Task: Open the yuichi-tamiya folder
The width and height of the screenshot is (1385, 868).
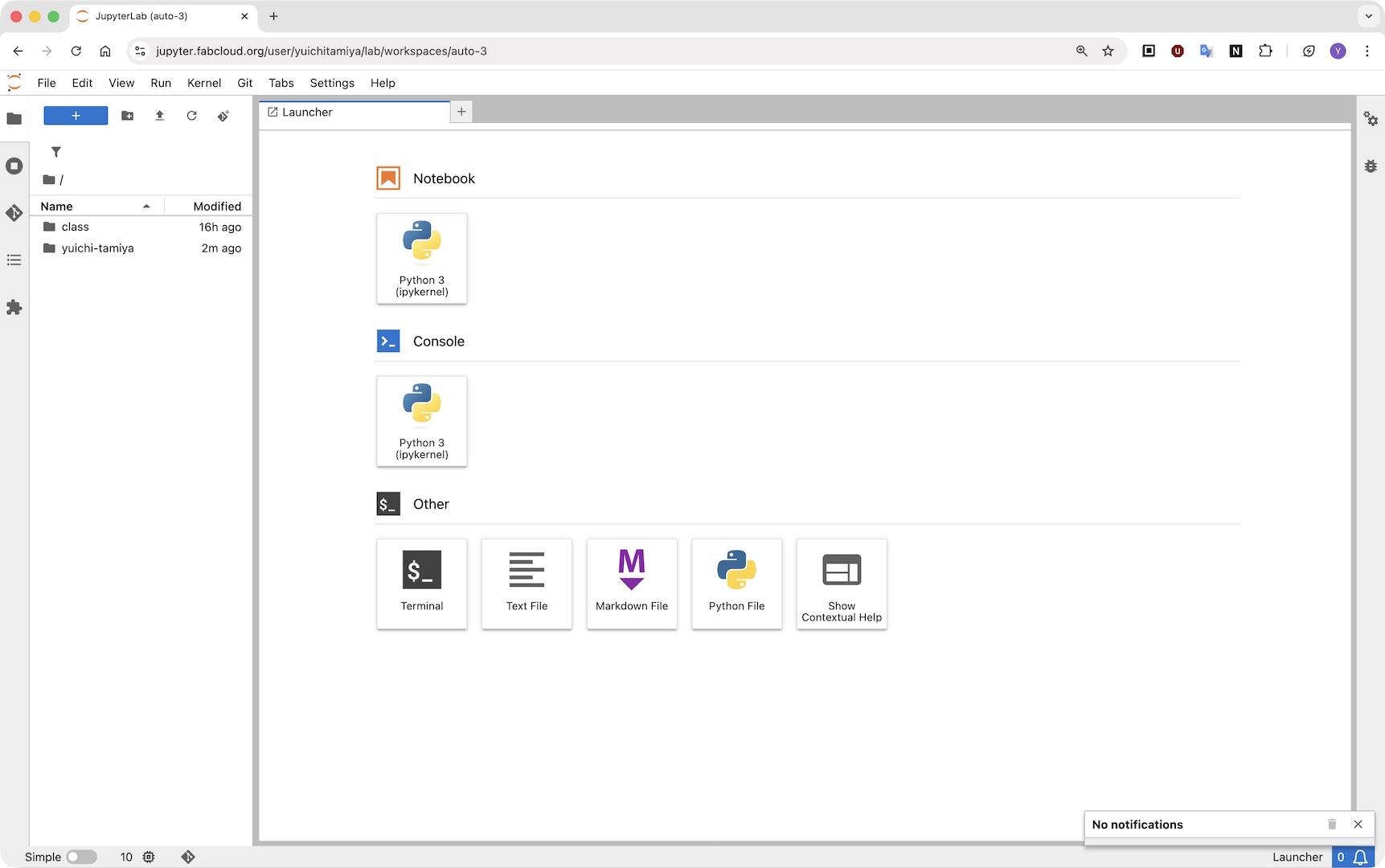Action: pos(97,248)
